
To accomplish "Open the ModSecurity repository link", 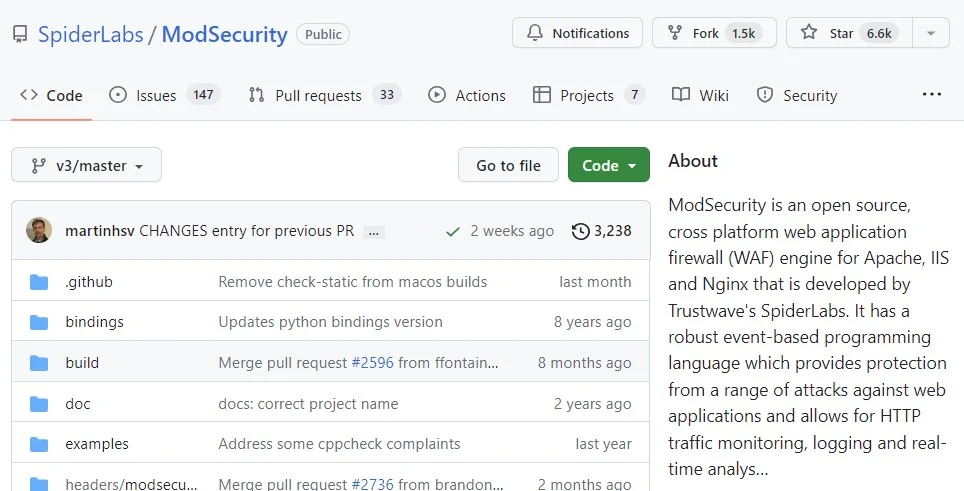I will coord(224,34).
